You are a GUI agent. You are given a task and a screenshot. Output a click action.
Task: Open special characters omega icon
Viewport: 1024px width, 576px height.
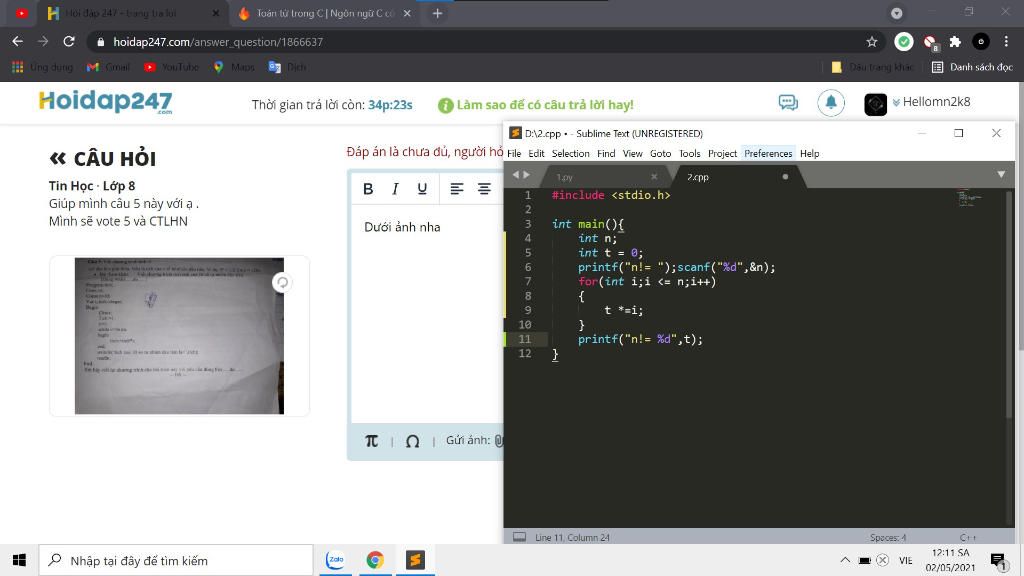pos(412,441)
